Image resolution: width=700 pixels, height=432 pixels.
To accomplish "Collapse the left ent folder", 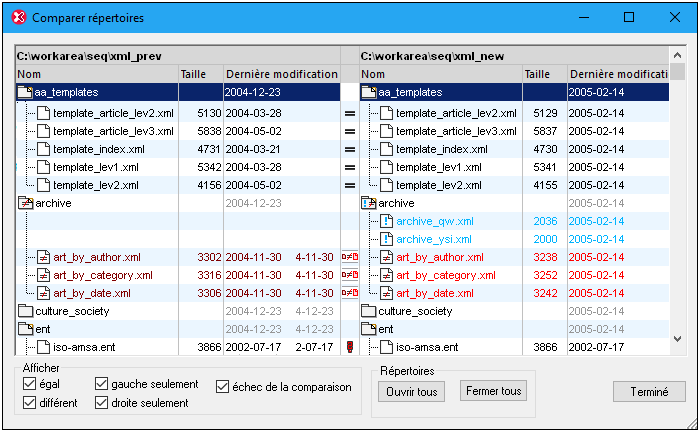I will click(x=26, y=329).
